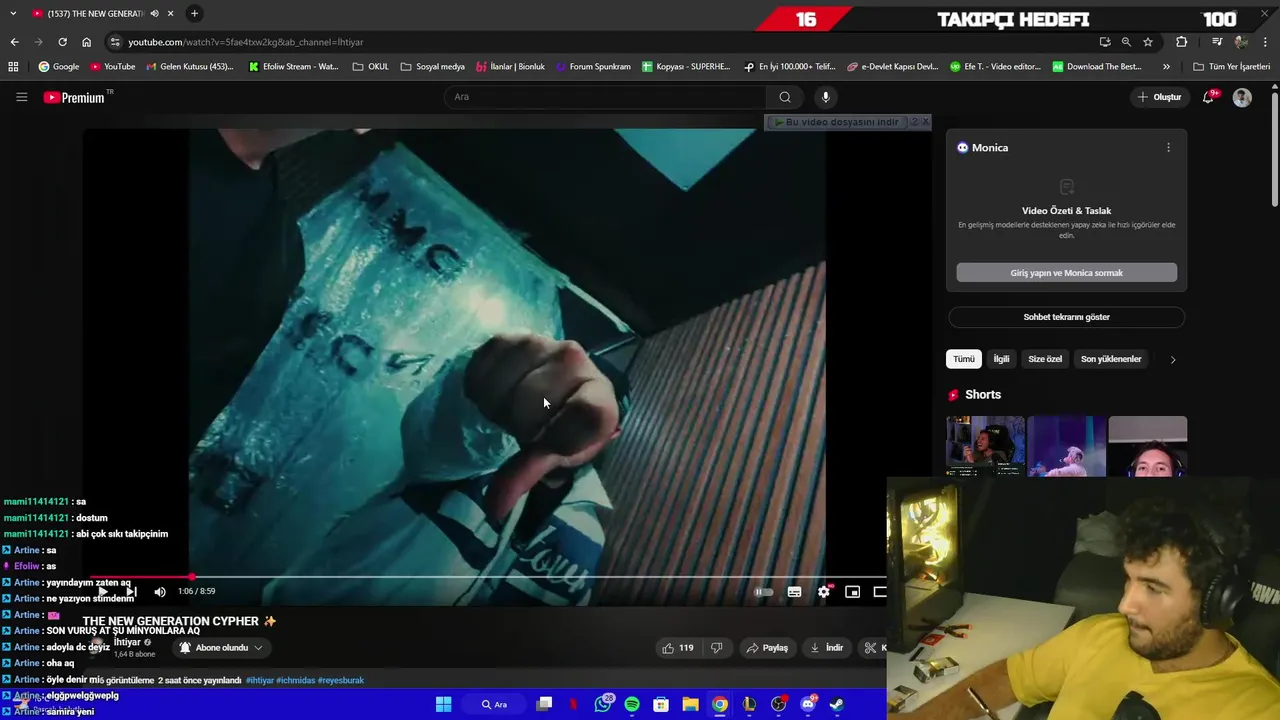Dislike the video thumbs down

pyautogui.click(x=716, y=648)
